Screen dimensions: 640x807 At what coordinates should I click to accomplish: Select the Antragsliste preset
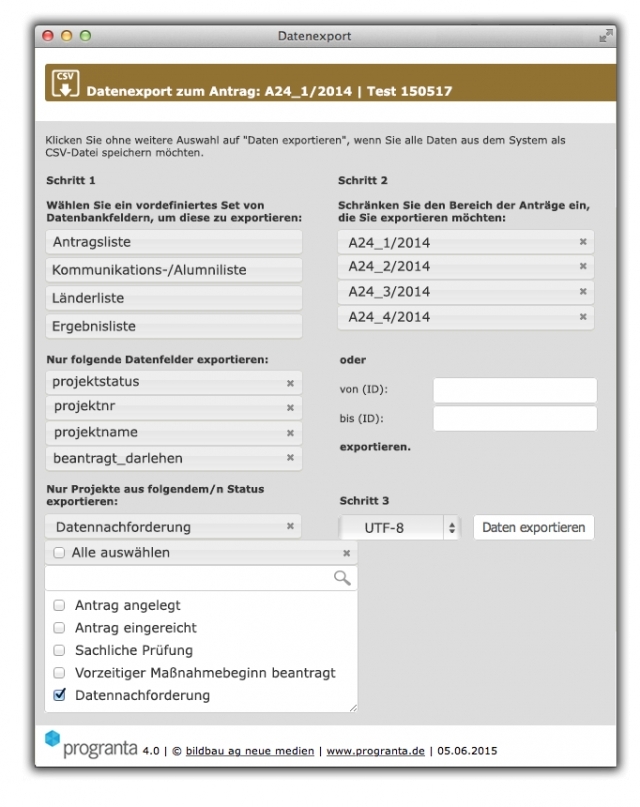[x=174, y=242]
